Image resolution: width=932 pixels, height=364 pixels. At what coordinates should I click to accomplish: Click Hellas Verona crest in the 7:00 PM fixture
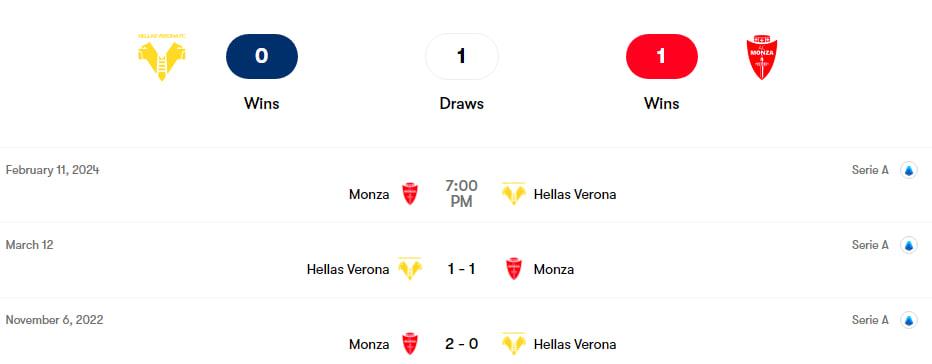pyautogui.click(x=513, y=194)
